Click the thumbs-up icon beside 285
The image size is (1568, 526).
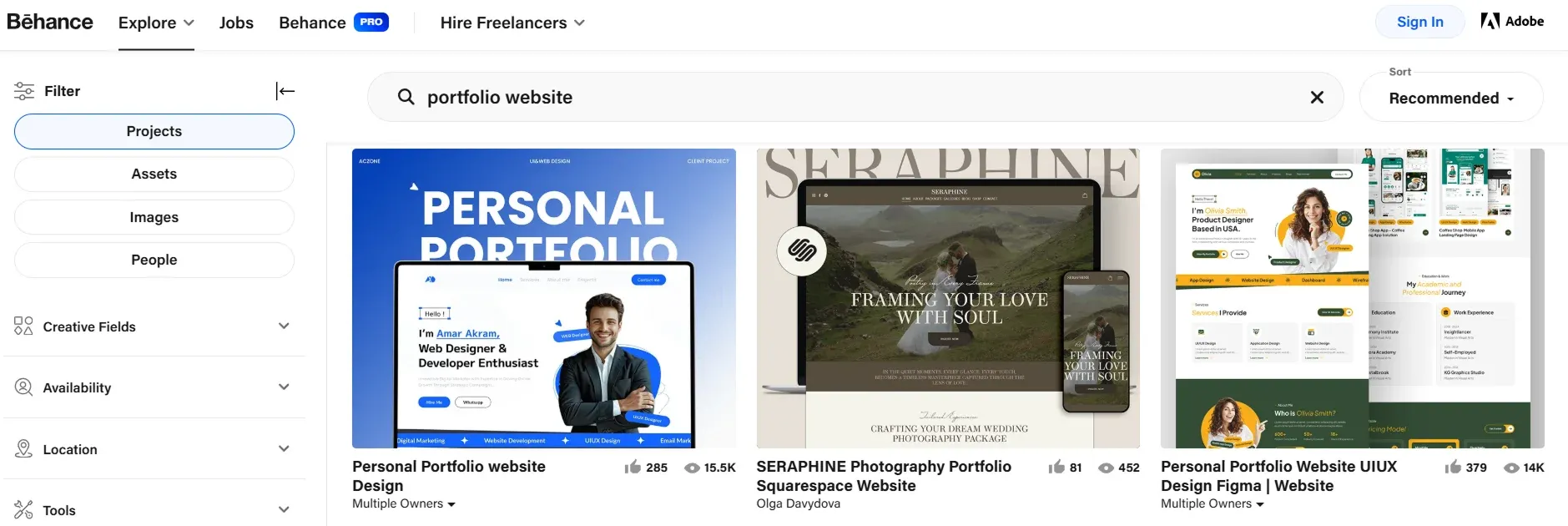633,467
